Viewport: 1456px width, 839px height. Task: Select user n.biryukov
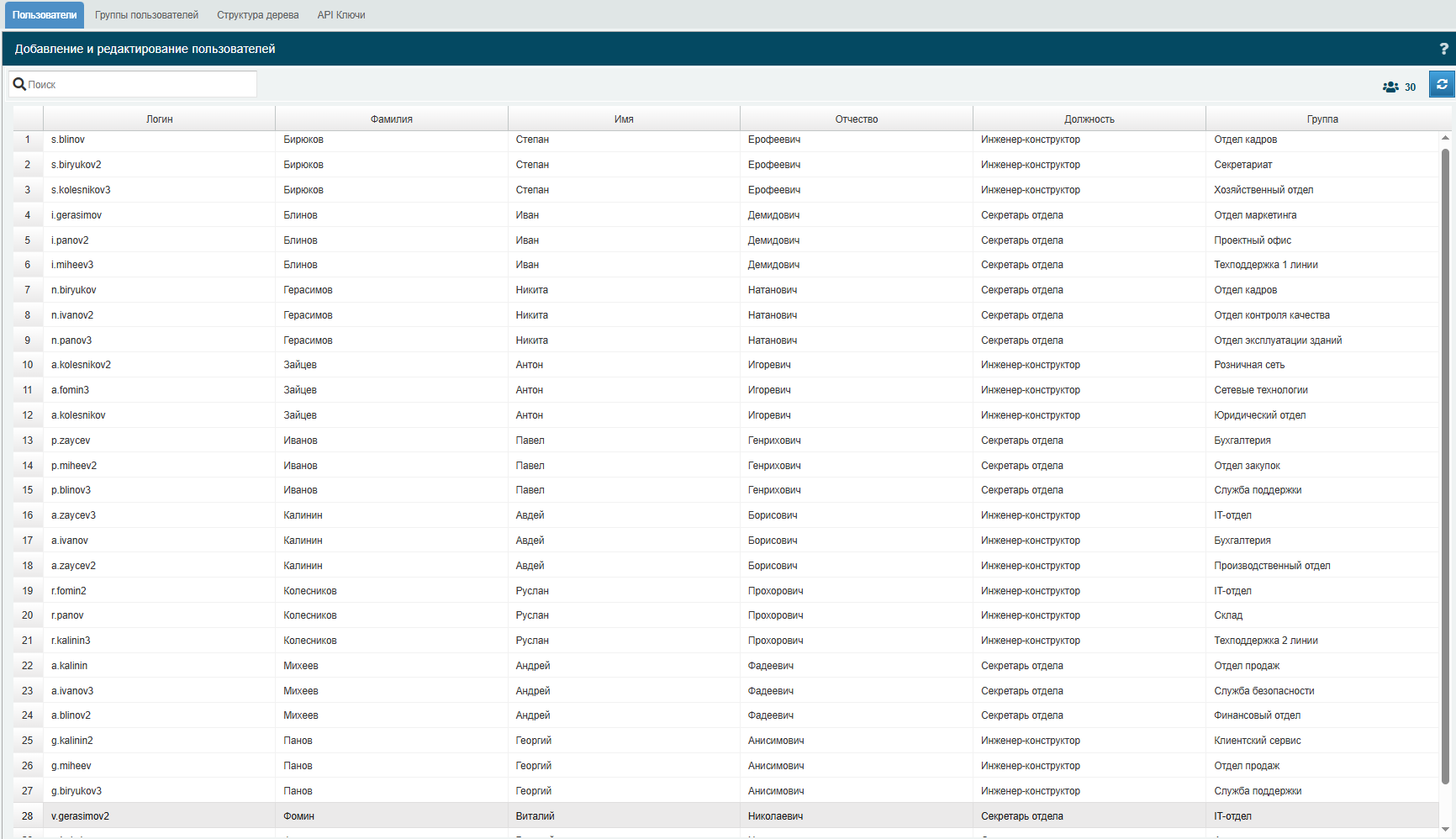pyautogui.click(x=74, y=290)
